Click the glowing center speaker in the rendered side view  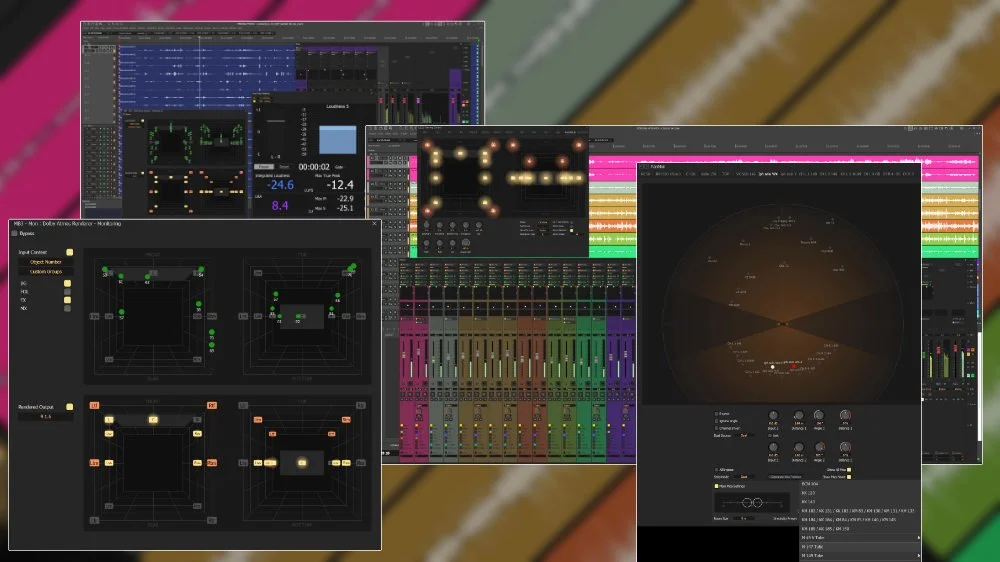[x=302, y=462]
